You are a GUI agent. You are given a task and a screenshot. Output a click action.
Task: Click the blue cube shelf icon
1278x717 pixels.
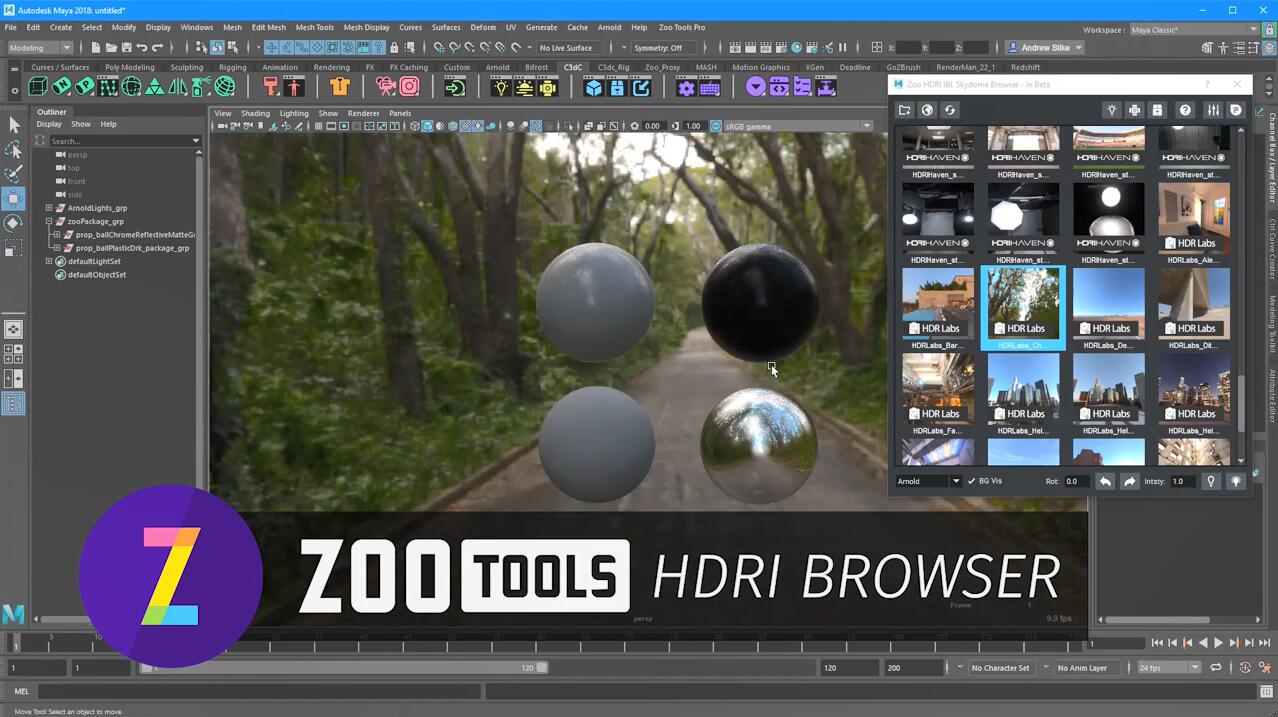[x=594, y=87]
